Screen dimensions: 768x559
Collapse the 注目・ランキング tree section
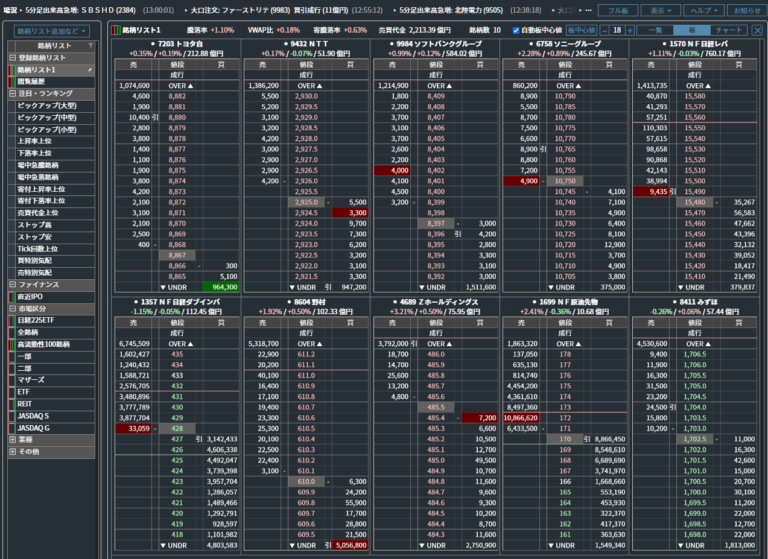click(x=10, y=93)
